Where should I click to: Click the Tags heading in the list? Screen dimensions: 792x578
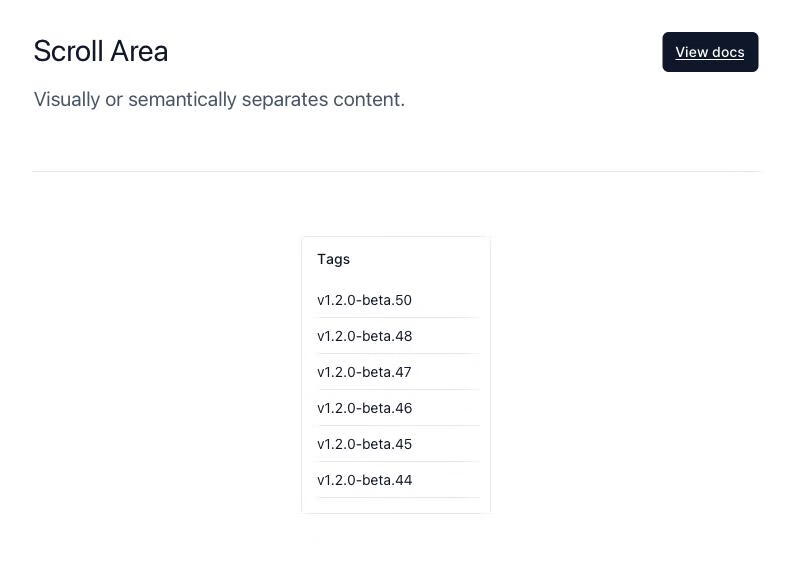pyautogui.click(x=333, y=259)
